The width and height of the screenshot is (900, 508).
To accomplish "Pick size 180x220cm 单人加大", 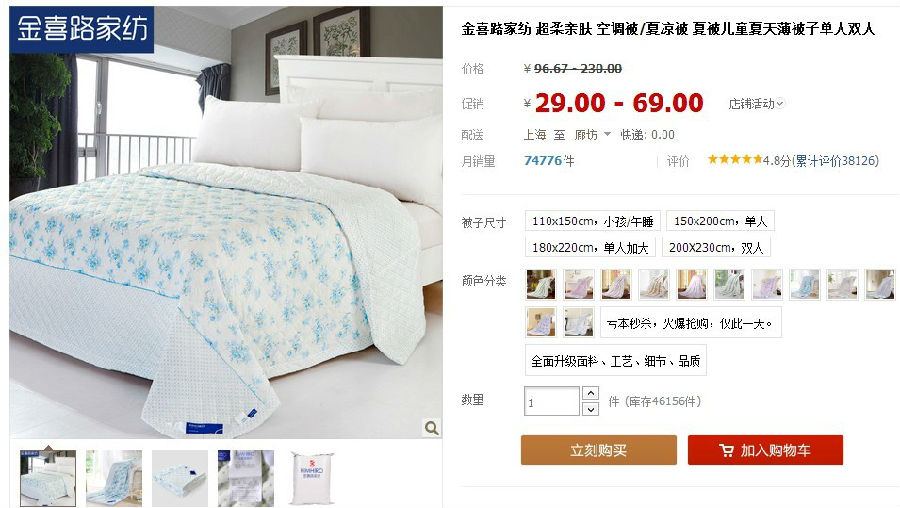I will (x=590, y=247).
